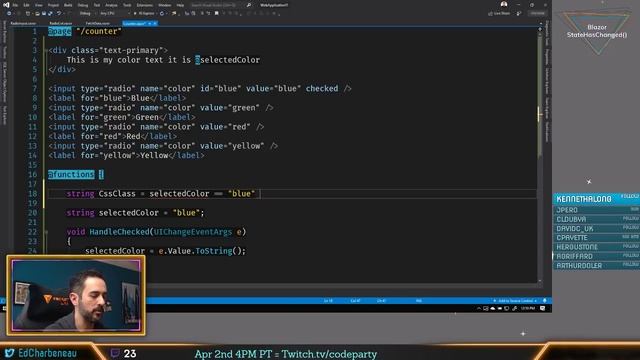The width and height of the screenshot is (640, 360).
Task: Click the Blazor StateHasChanged() overlay badge
Action: pos(597,31)
